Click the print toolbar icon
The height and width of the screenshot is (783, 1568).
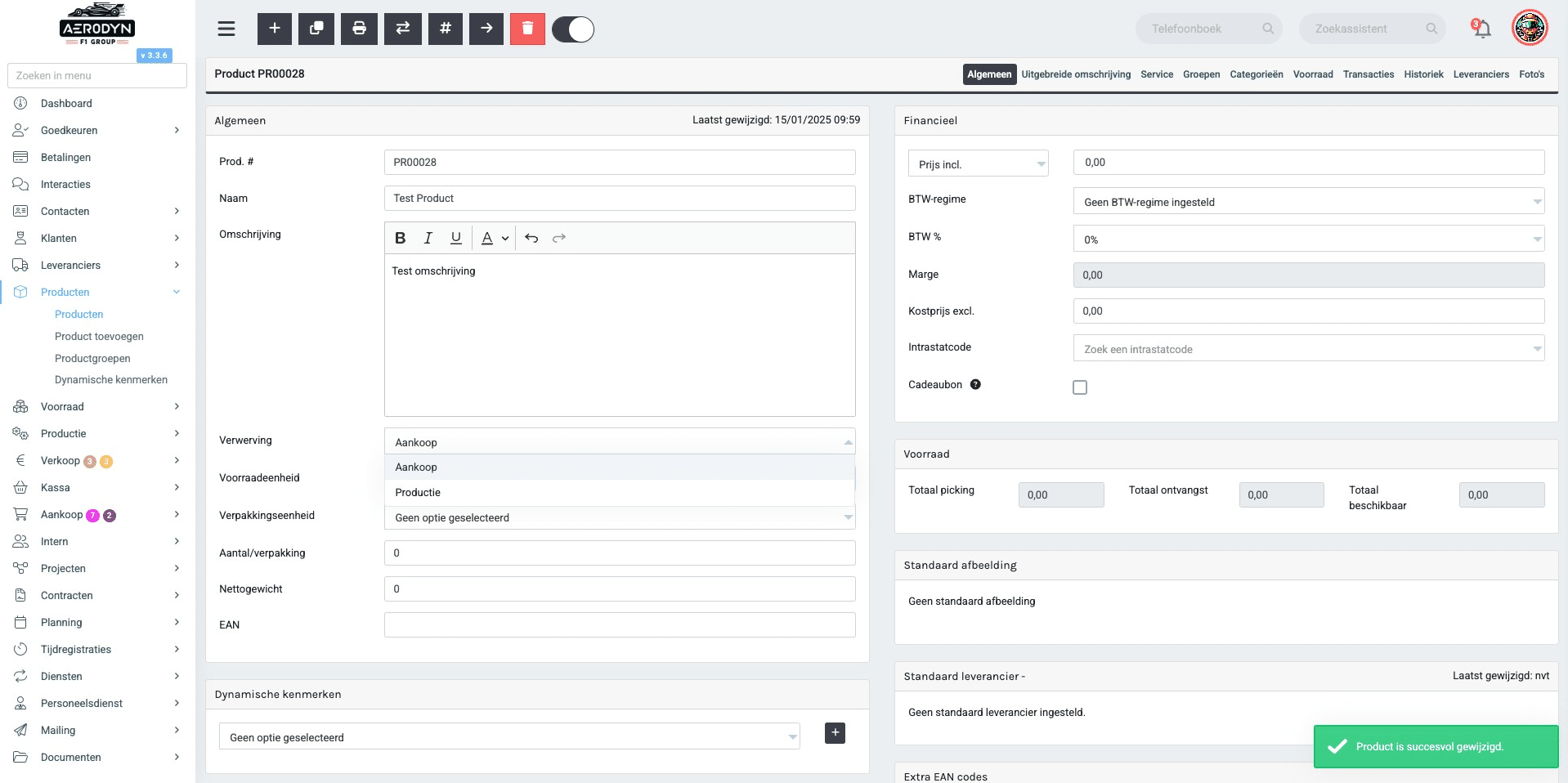(359, 29)
